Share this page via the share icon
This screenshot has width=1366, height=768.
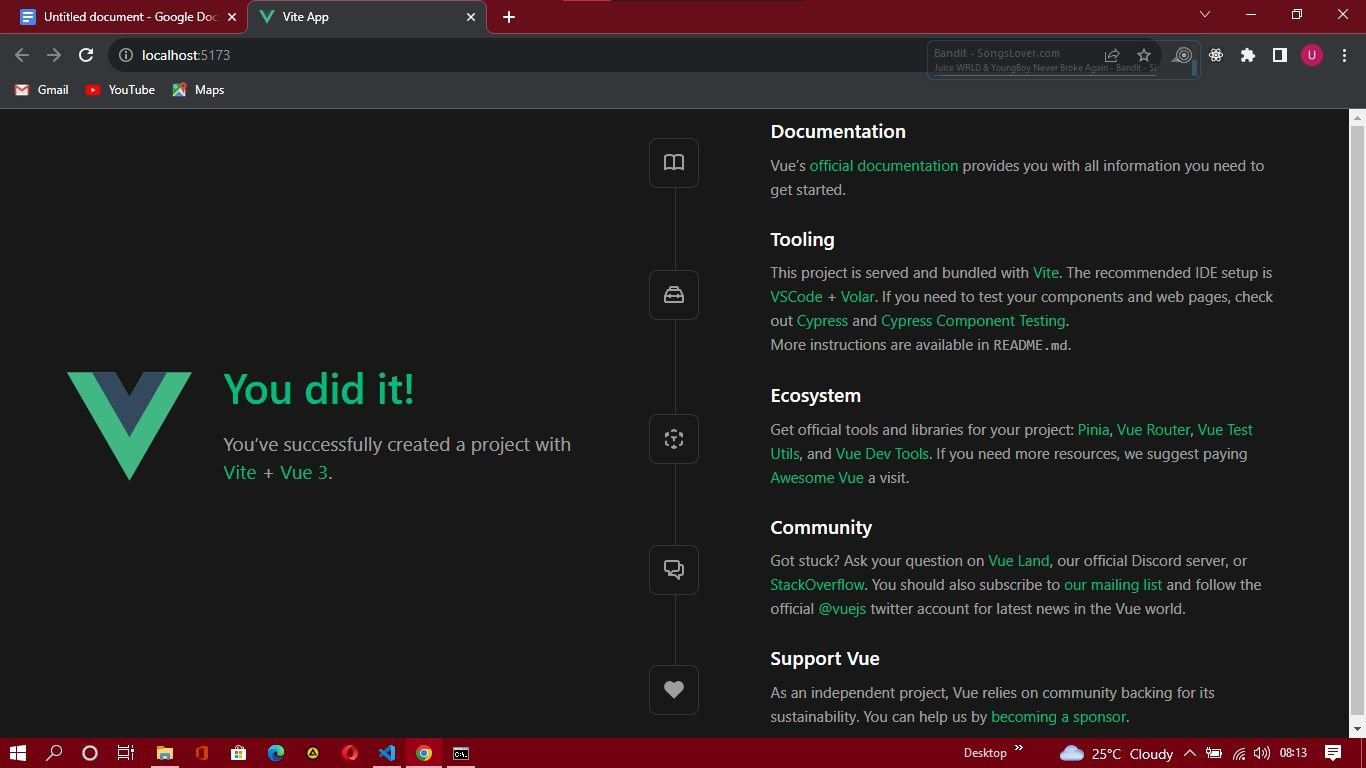tap(1112, 55)
